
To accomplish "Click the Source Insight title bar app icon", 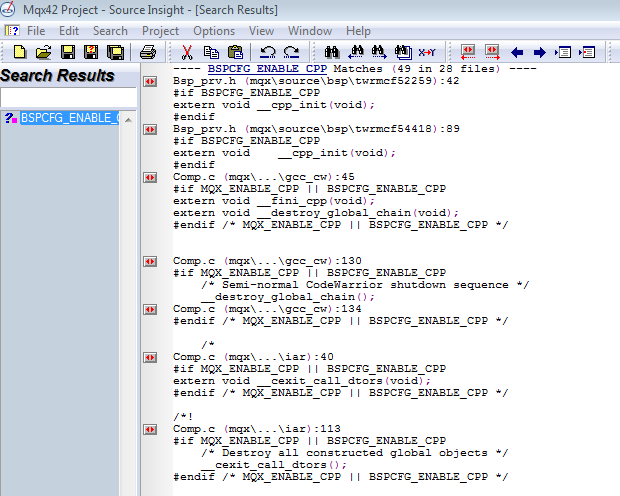I will pyautogui.click(x=8, y=9).
